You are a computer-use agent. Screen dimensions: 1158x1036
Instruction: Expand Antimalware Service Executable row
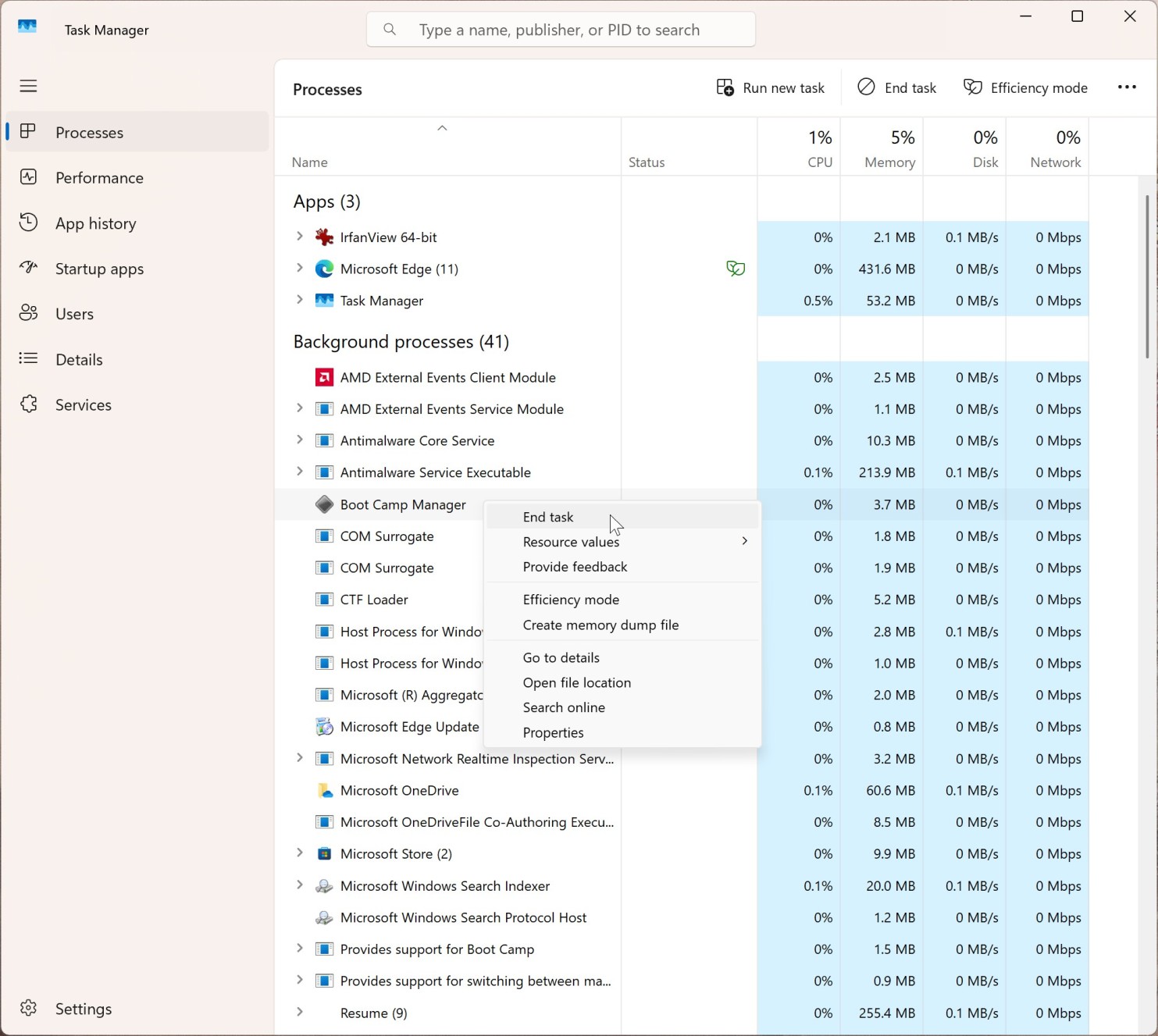point(299,472)
